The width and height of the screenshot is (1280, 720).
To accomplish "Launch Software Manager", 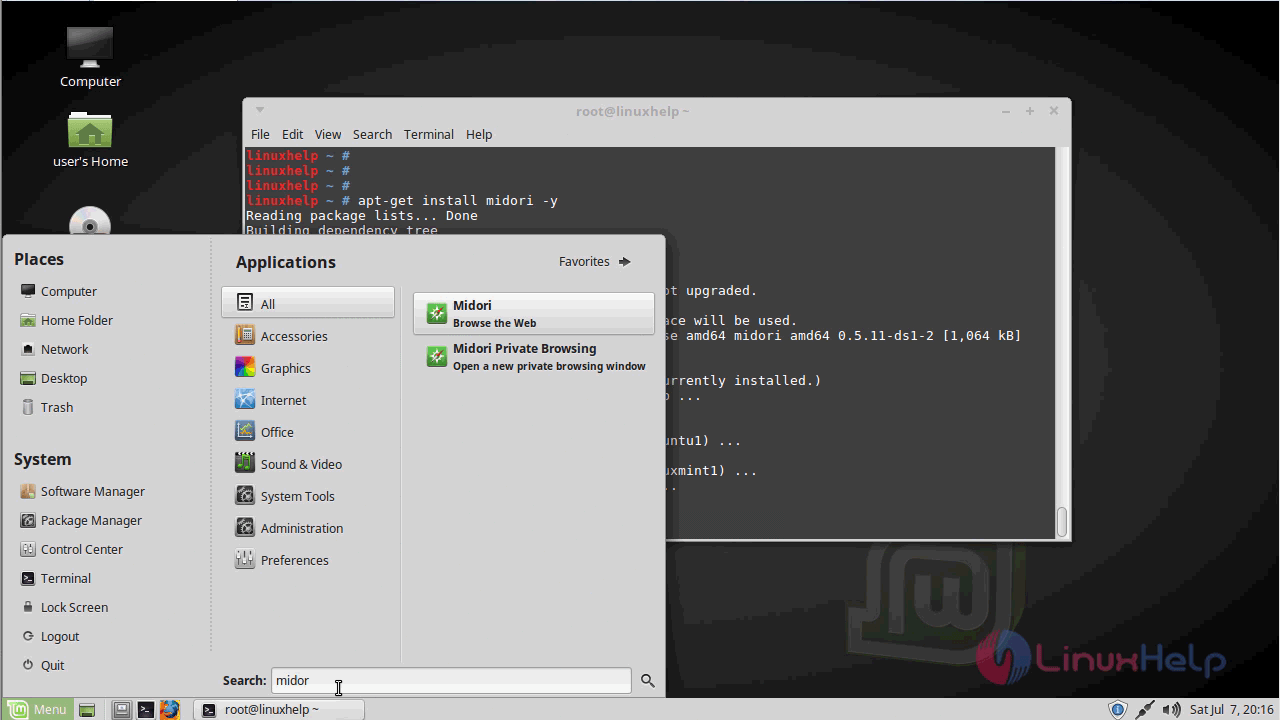I will (x=82, y=491).
